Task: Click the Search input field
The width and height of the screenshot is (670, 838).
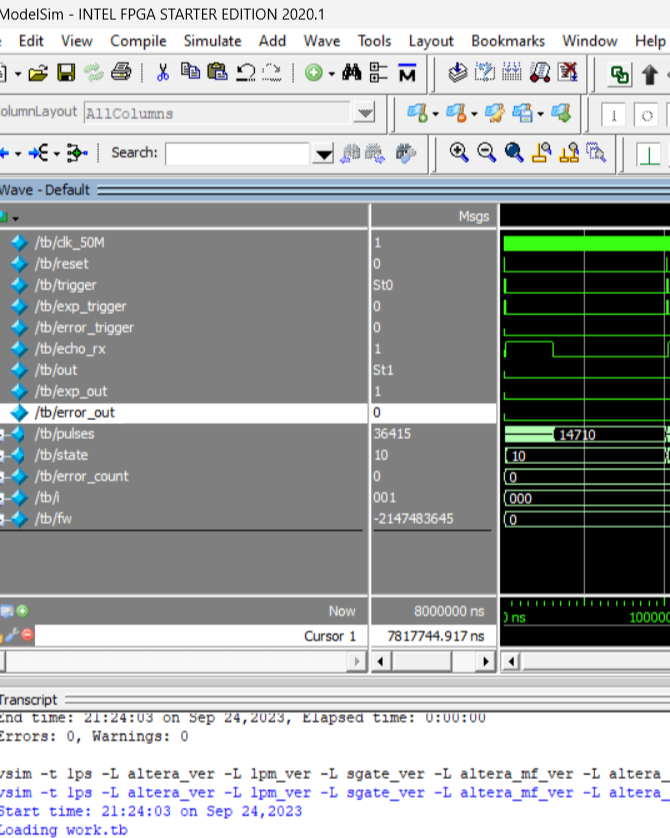Action: (x=237, y=154)
